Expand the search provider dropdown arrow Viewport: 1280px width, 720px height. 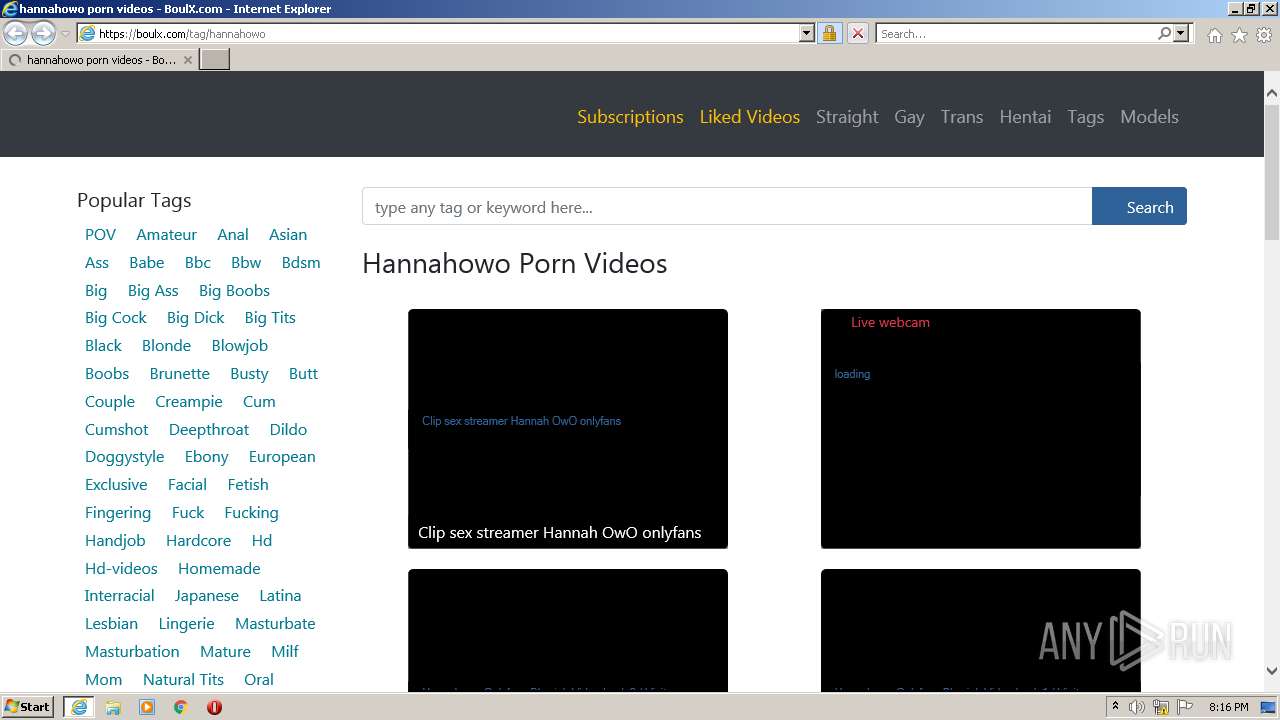[x=1181, y=33]
